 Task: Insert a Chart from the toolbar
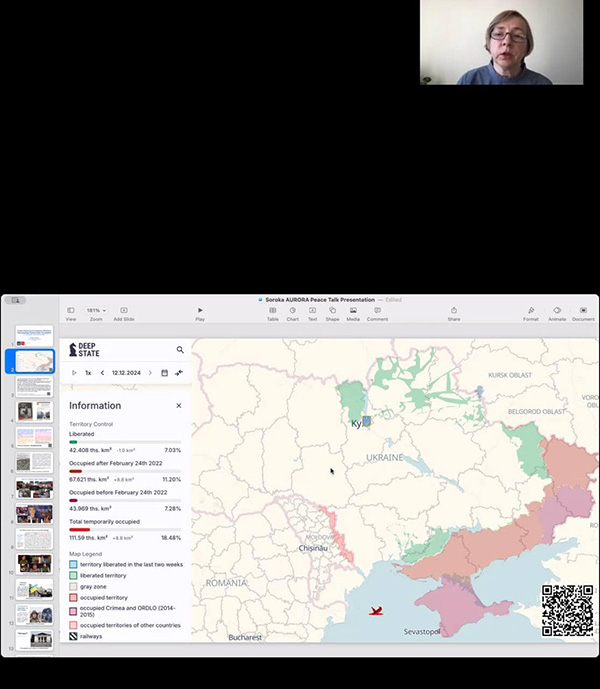point(293,314)
